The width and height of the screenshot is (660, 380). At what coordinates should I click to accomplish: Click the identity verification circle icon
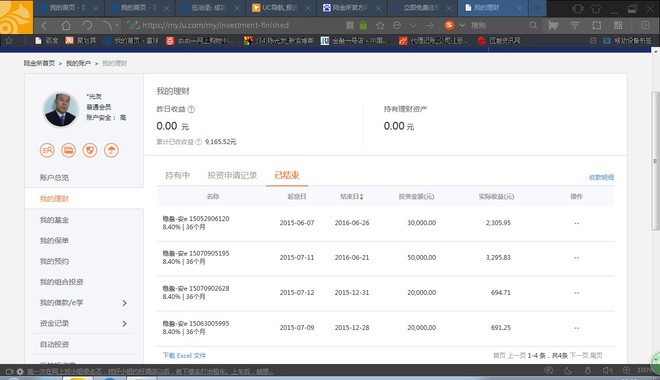[47, 150]
